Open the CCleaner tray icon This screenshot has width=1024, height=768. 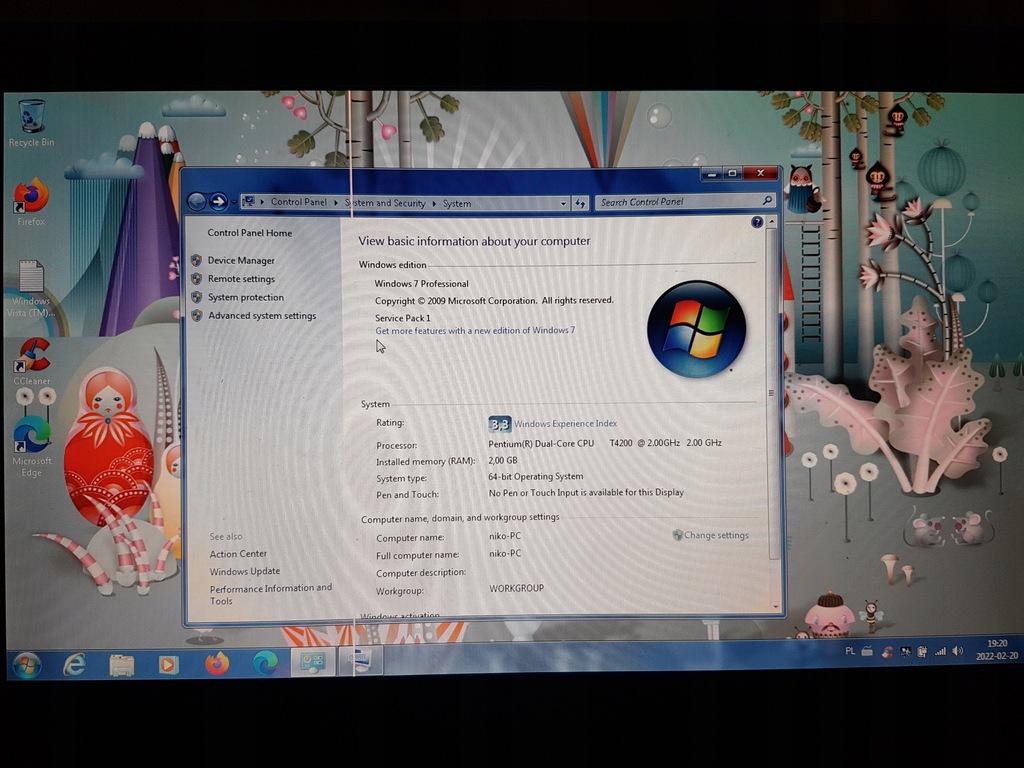(887, 651)
